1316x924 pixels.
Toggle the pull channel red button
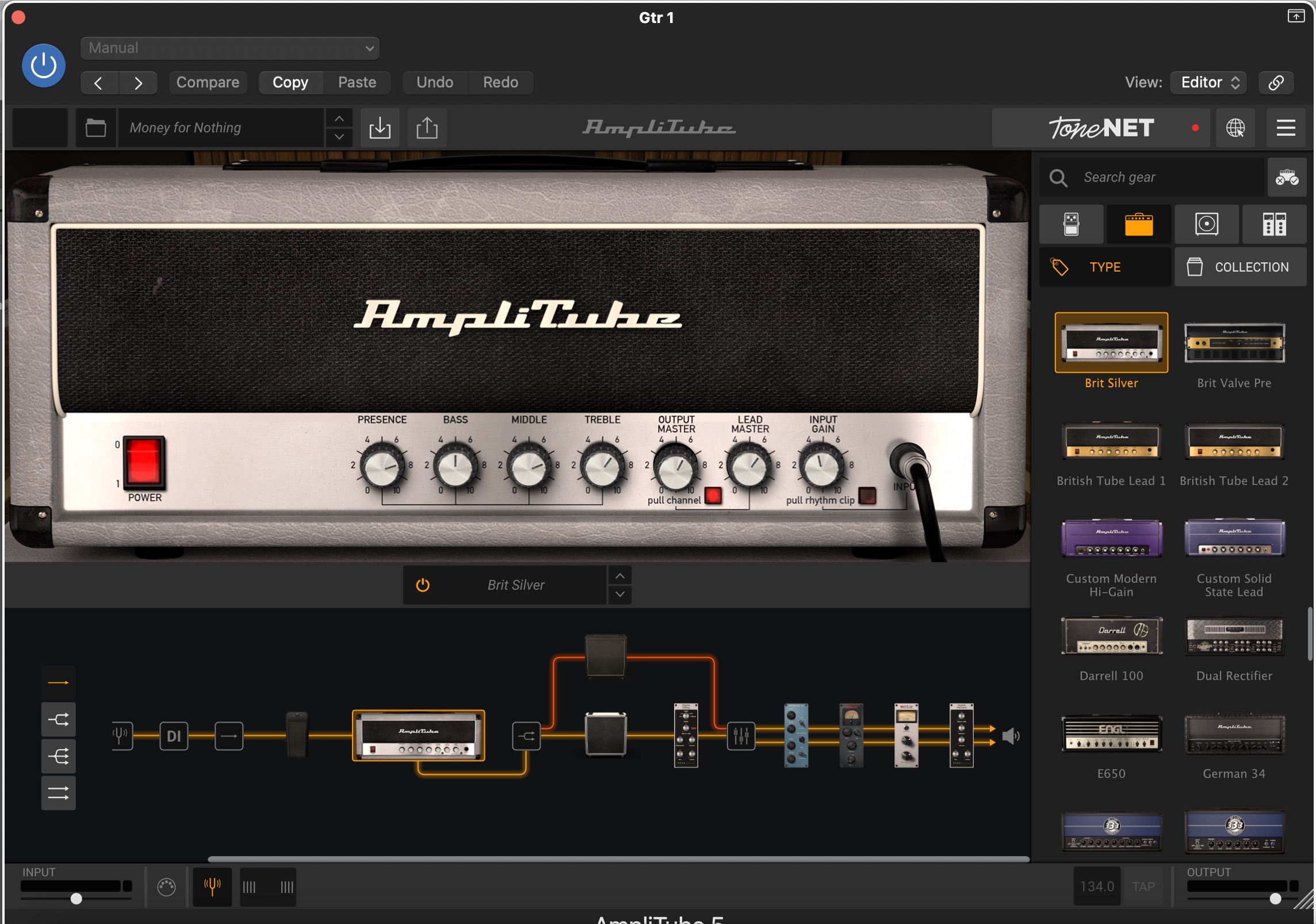point(713,495)
